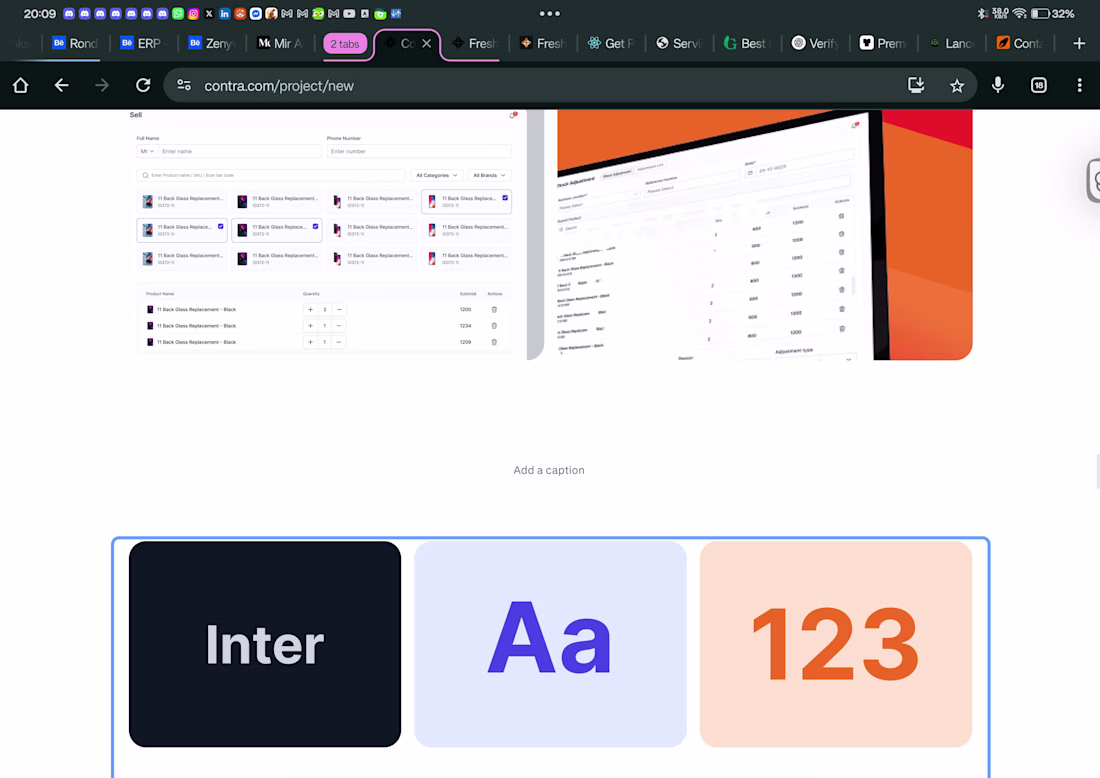Switch to the Get P React tab
This screenshot has height=778, width=1100.
[611, 43]
